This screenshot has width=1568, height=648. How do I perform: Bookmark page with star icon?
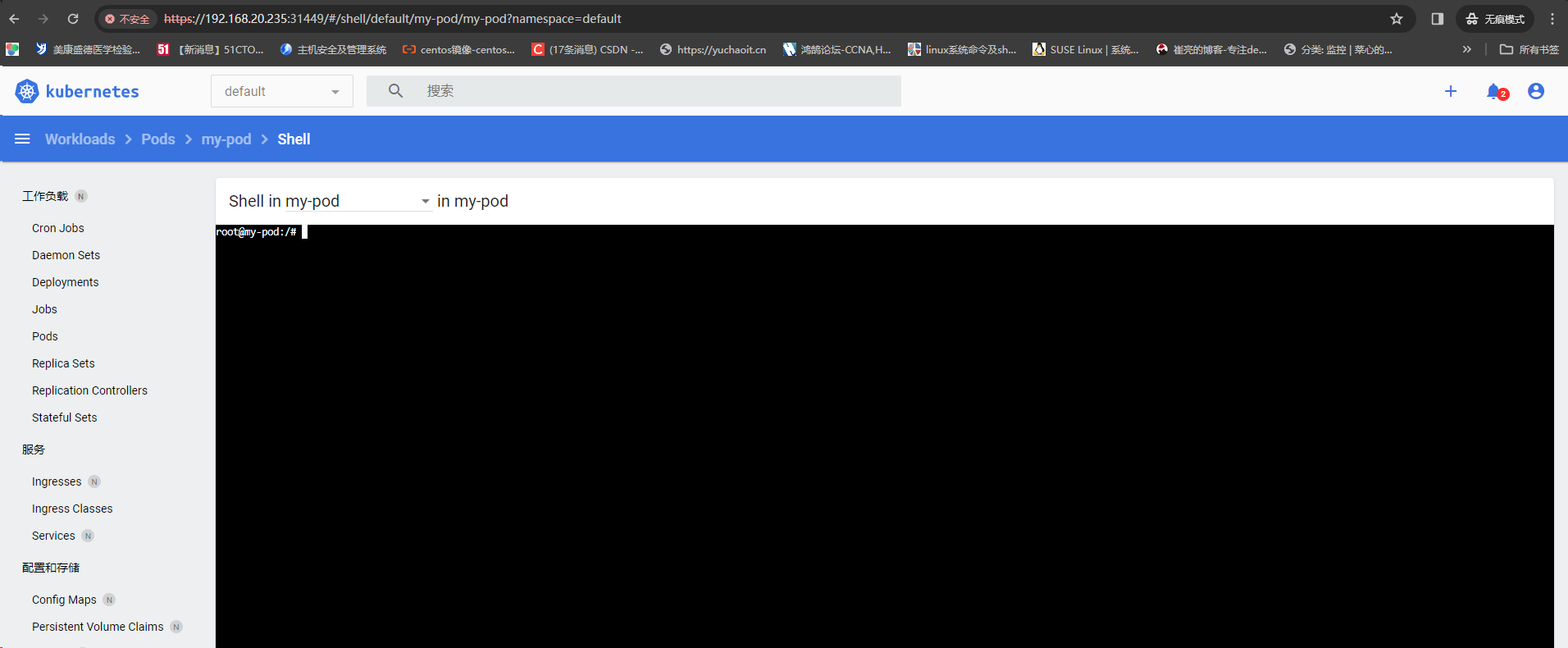(x=1397, y=19)
